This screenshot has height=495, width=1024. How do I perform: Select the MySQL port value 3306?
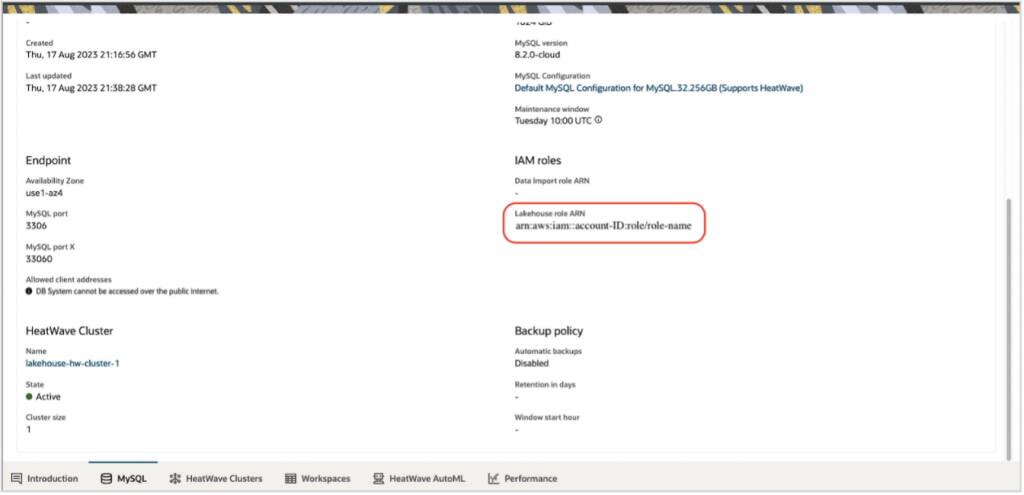(36, 226)
